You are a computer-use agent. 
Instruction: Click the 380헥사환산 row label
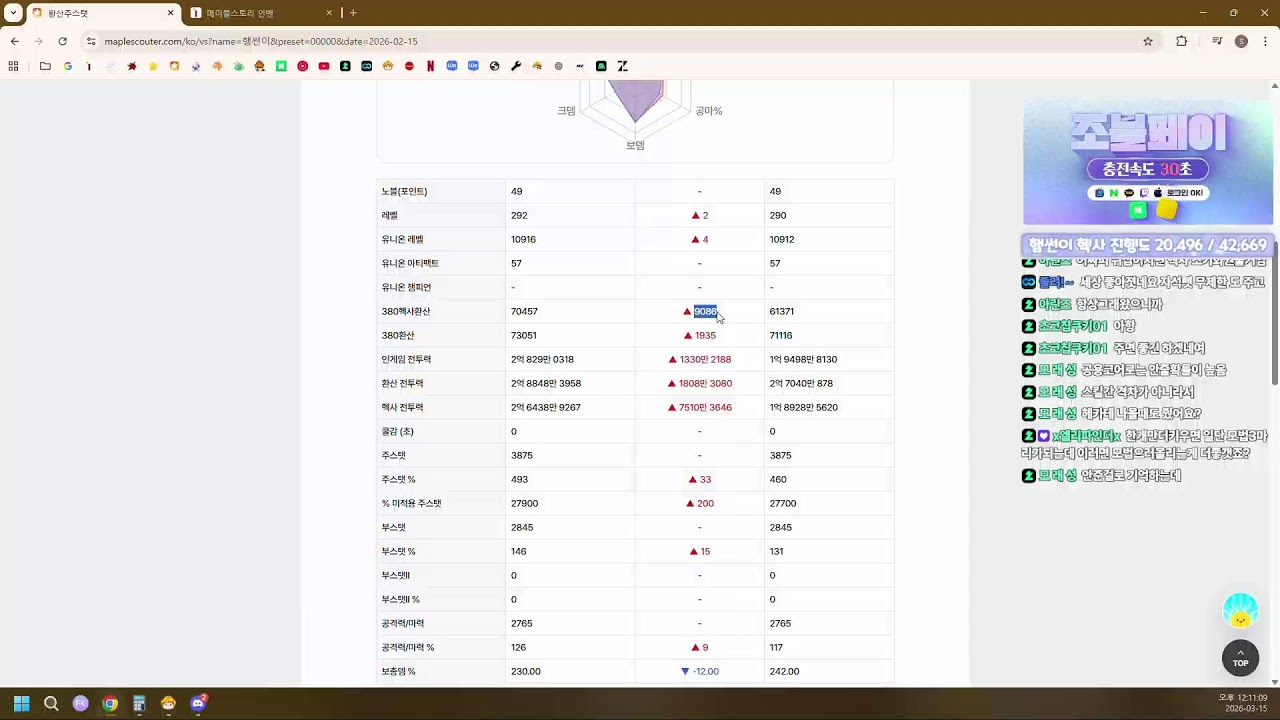[x=406, y=311]
